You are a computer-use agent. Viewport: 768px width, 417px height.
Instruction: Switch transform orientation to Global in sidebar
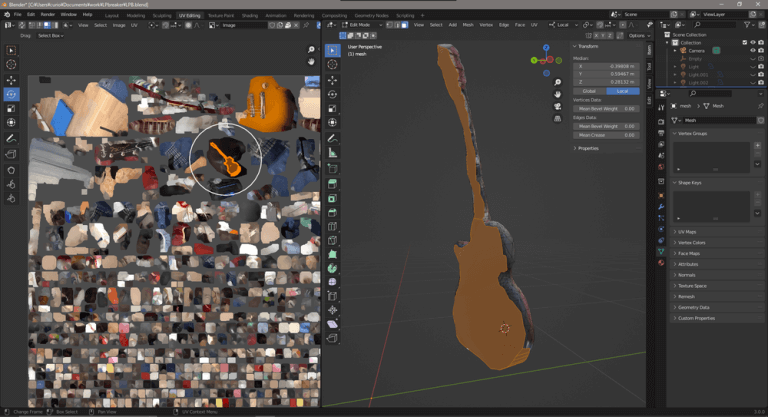click(x=589, y=91)
